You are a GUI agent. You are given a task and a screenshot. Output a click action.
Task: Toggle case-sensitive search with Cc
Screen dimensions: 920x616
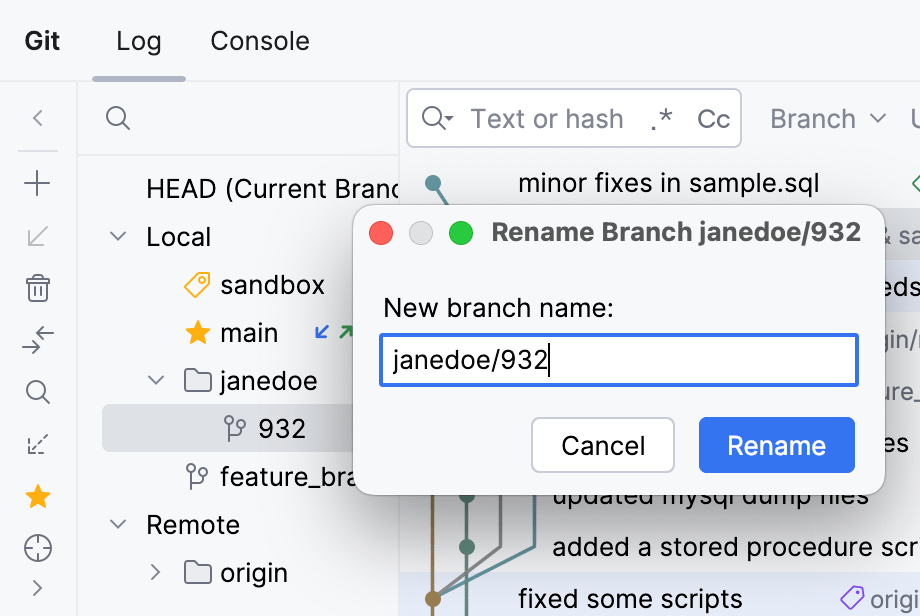click(x=712, y=118)
